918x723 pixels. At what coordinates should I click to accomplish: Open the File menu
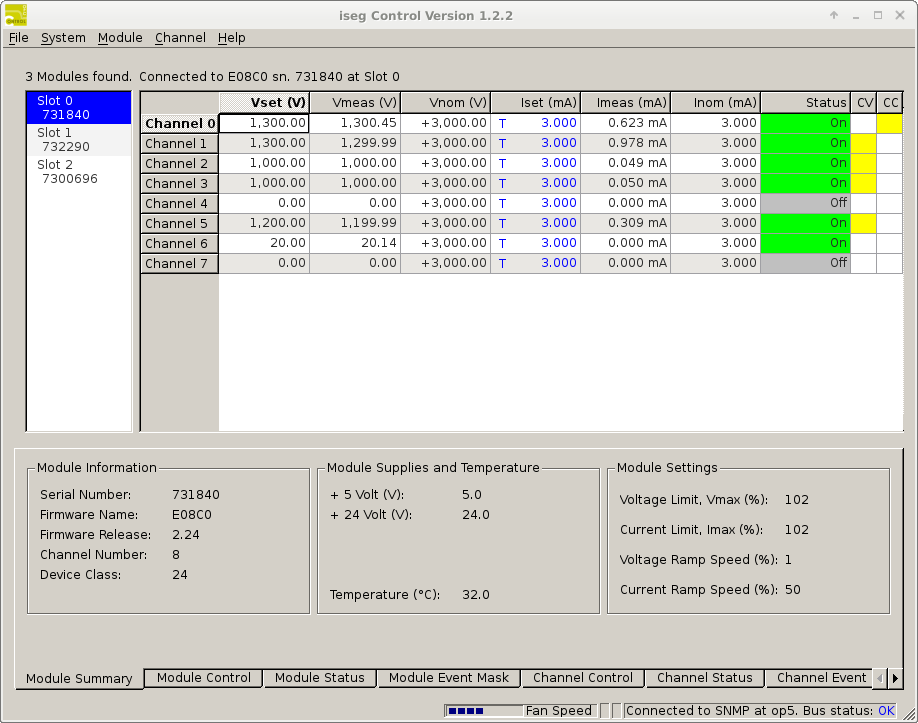(x=19, y=38)
